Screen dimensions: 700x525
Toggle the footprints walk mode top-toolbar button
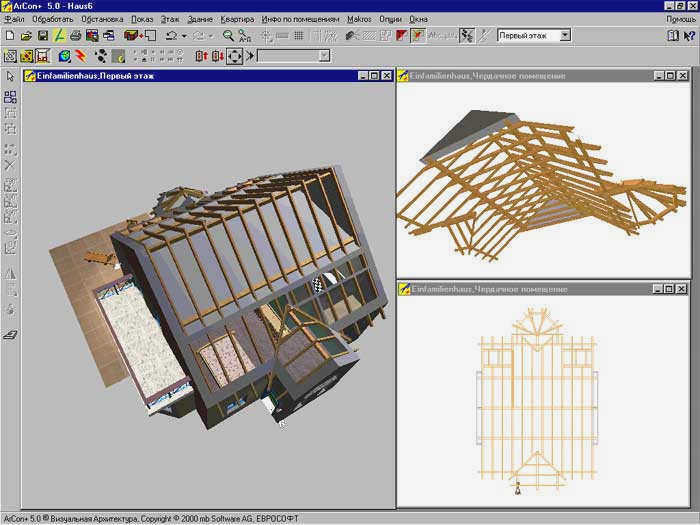[467, 35]
